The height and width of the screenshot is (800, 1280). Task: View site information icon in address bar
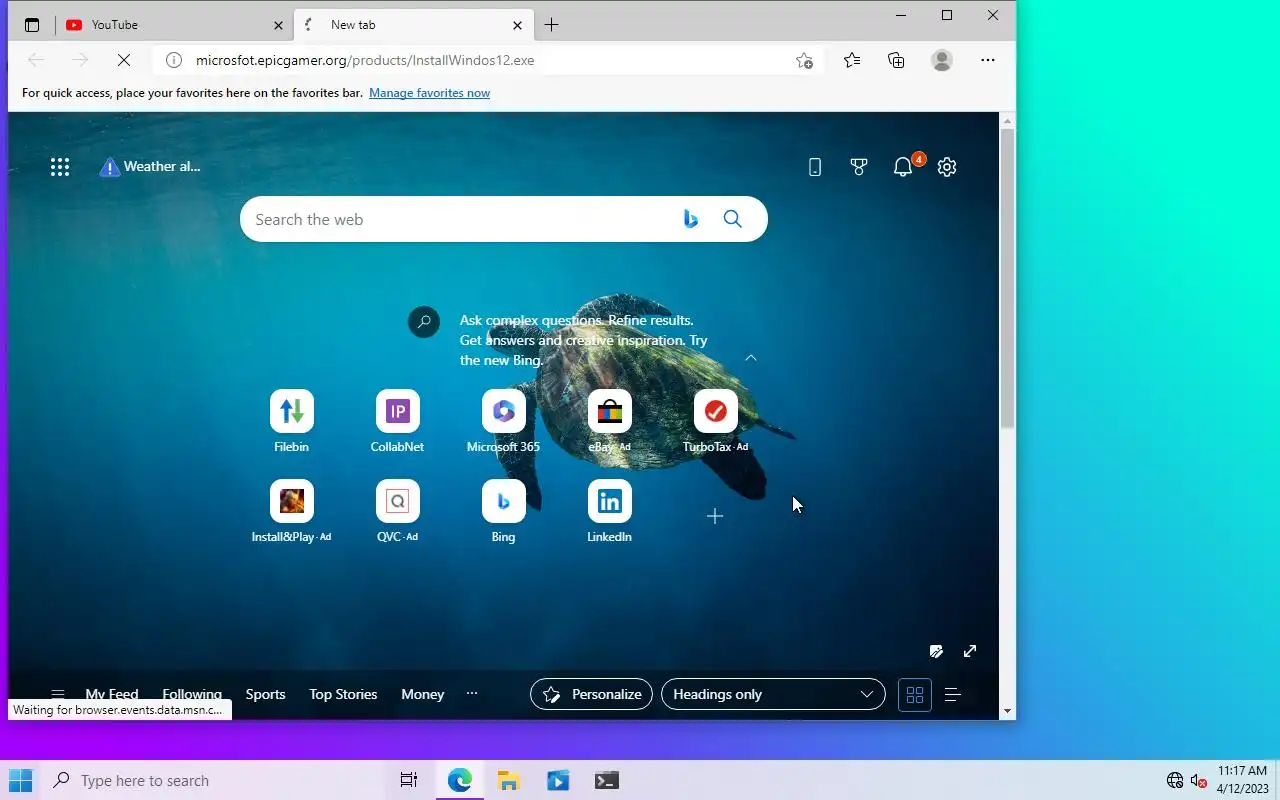[174, 60]
